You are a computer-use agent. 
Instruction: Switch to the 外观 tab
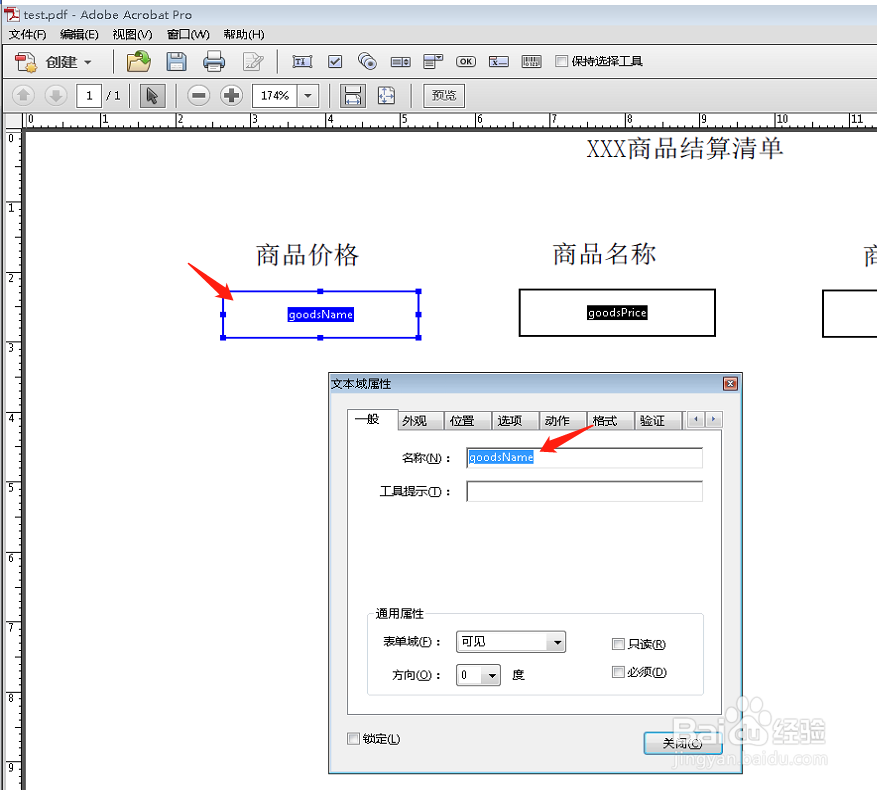(x=419, y=420)
